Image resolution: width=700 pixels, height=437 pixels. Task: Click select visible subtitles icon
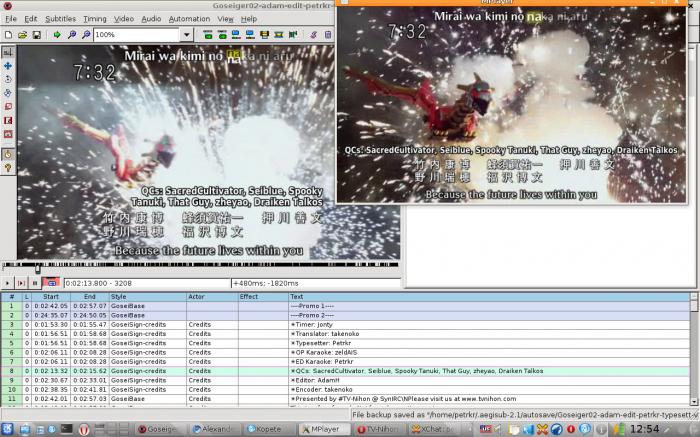tap(264, 34)
